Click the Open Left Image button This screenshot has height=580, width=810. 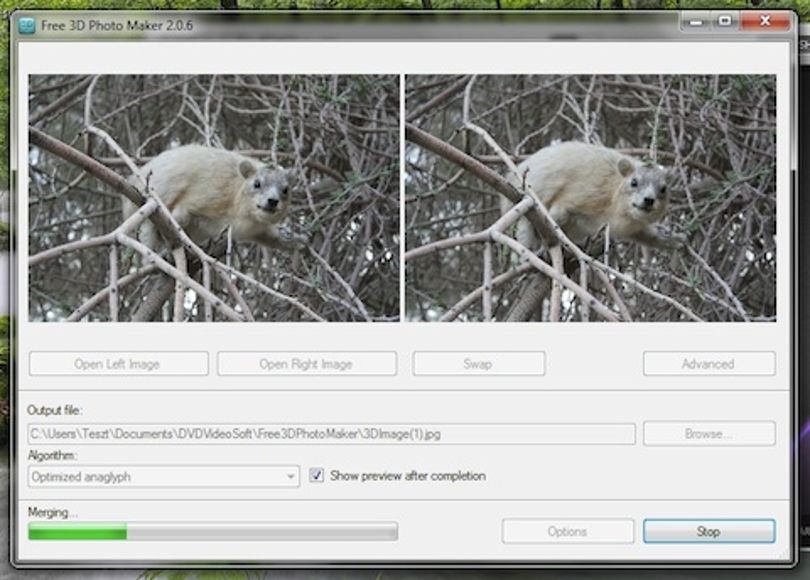coord(119,364)
